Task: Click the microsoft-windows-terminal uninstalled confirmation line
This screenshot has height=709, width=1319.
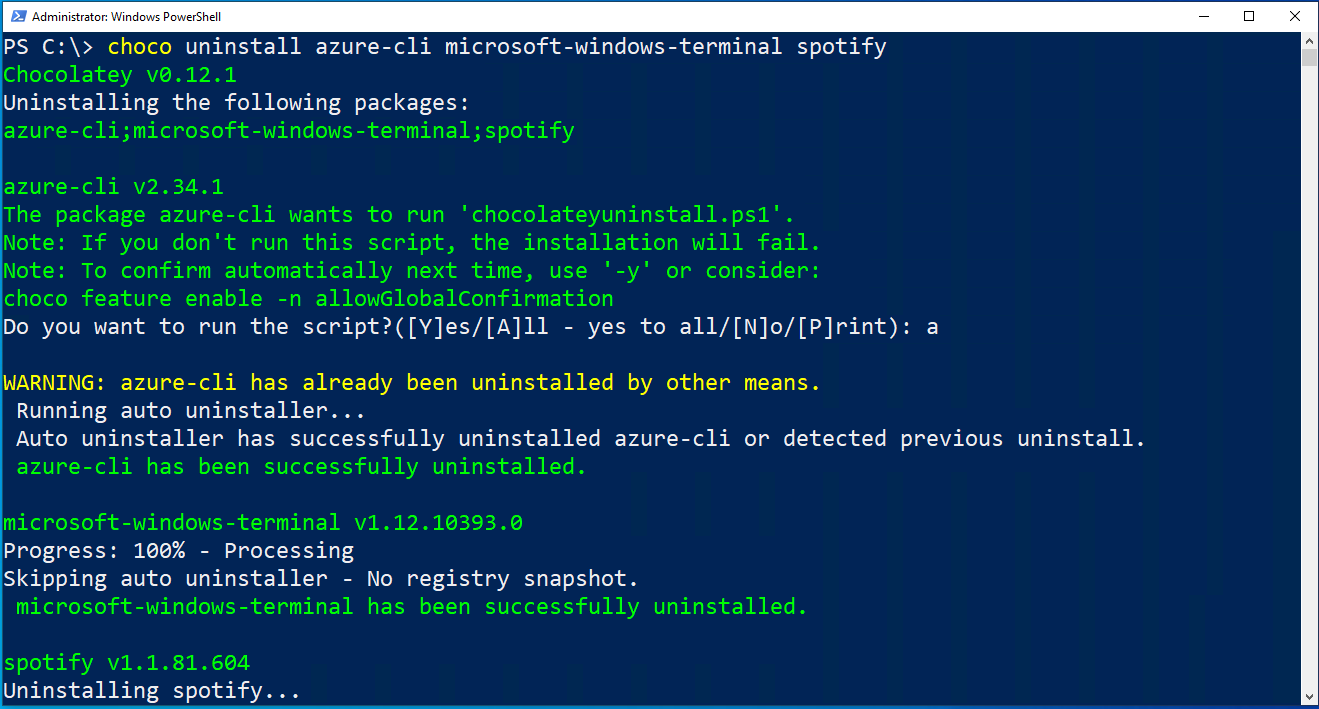Action: coord(404,606)
